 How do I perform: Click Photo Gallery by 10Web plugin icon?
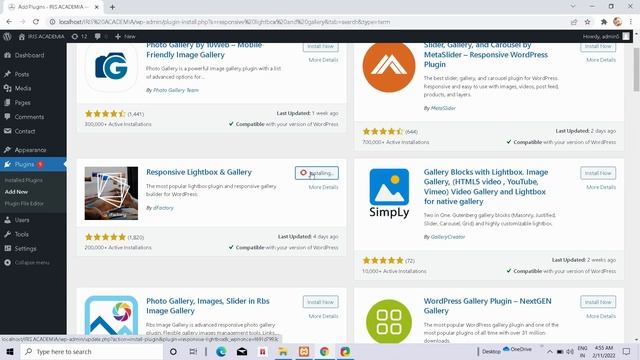111,67
